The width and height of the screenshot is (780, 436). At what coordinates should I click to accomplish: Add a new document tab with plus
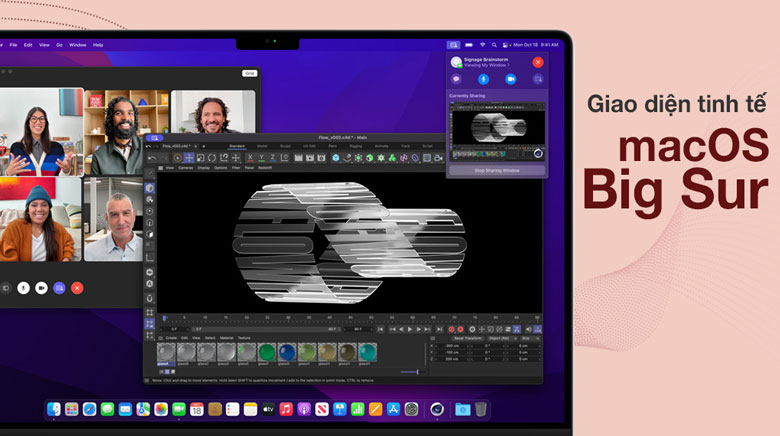click(203, 146)
